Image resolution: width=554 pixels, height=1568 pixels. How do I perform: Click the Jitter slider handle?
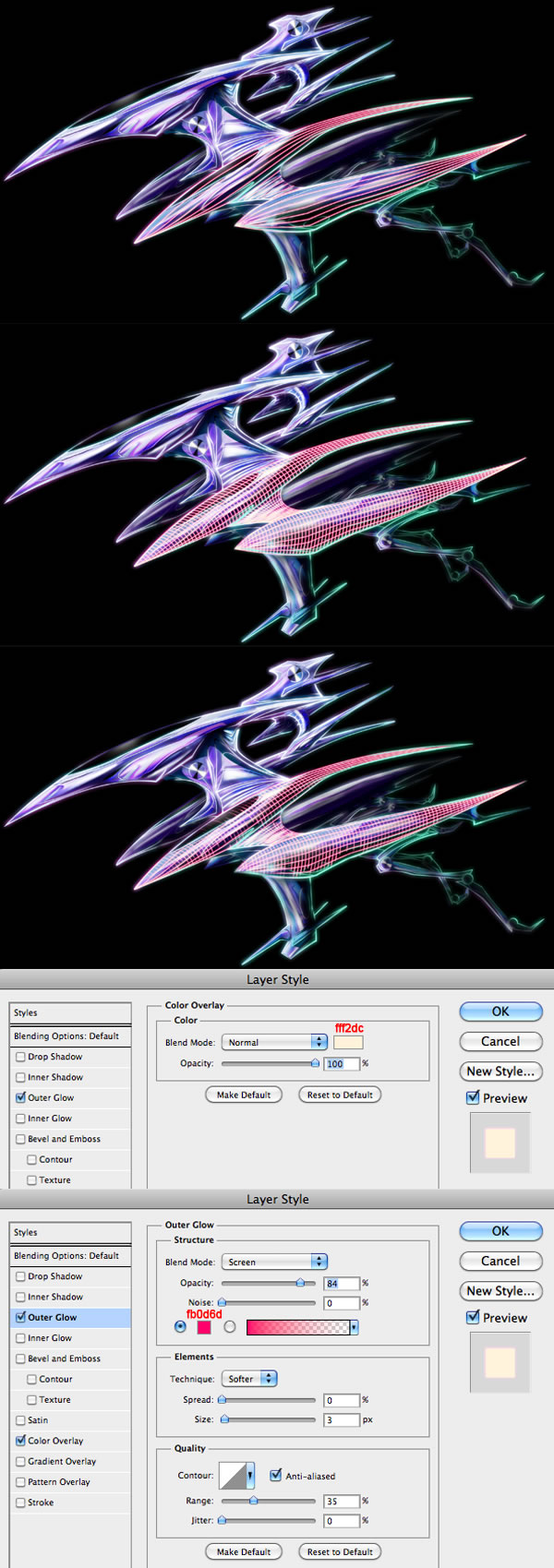(x=222, y=1520)
